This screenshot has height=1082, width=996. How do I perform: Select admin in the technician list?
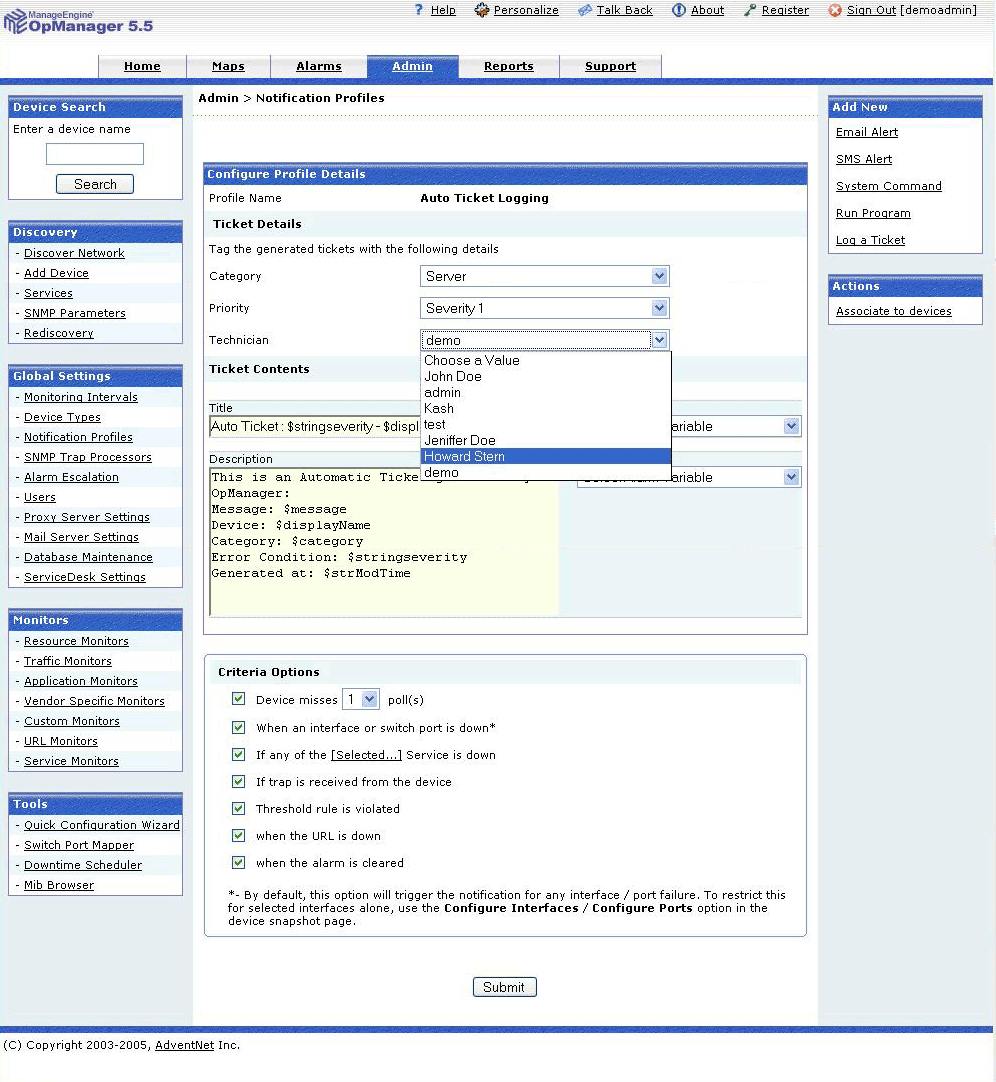click(545, 392)
